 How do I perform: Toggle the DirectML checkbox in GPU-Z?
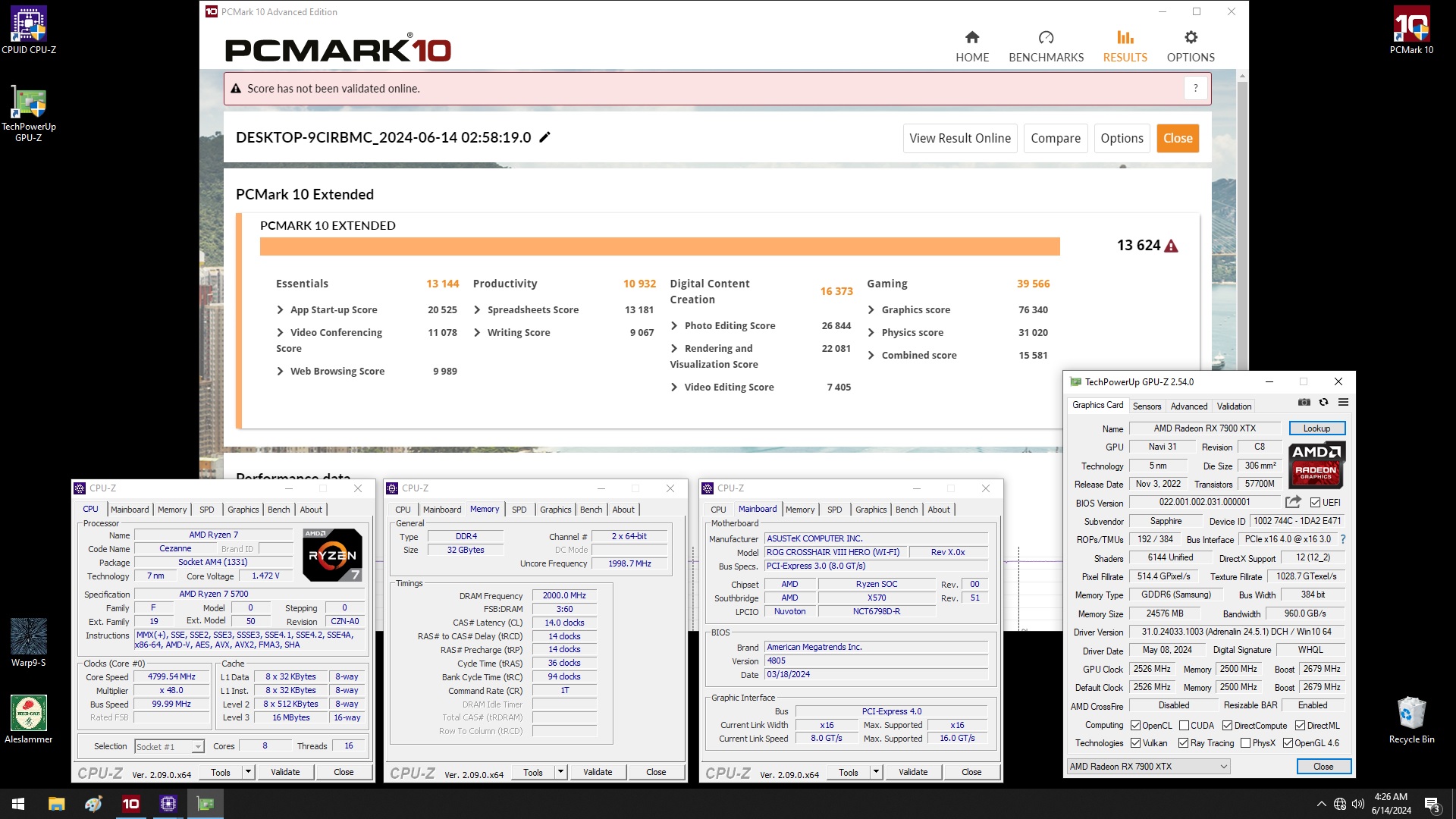[1300, 726]
